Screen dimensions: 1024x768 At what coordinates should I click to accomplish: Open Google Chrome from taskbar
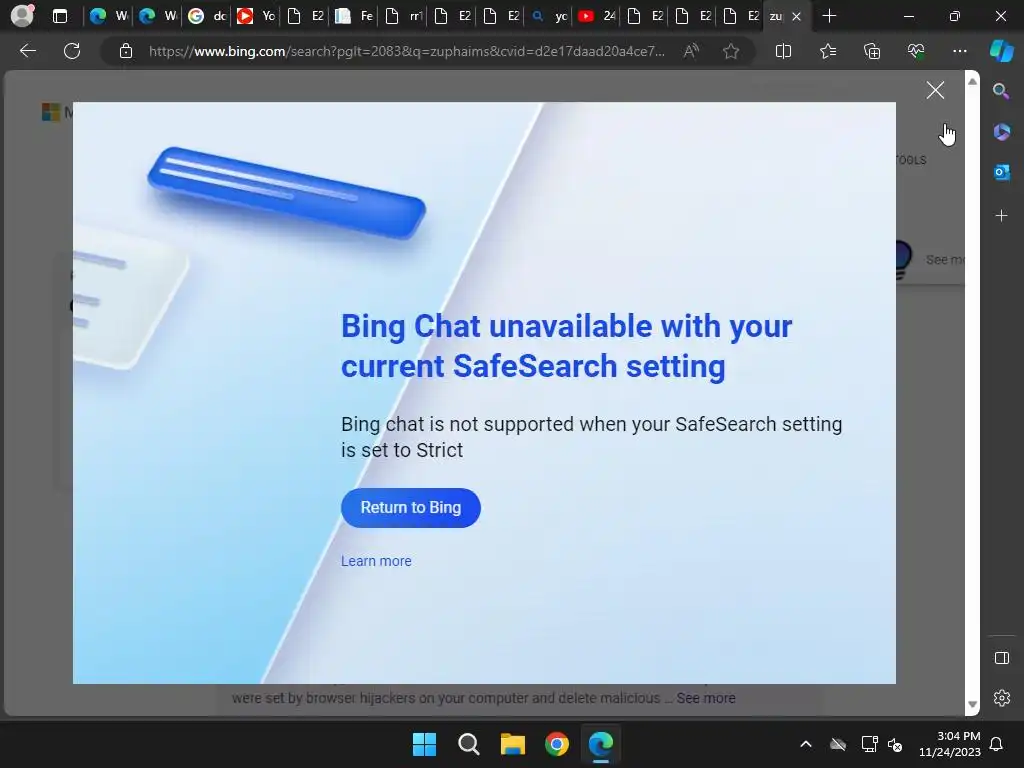click(x=556, y=744)
